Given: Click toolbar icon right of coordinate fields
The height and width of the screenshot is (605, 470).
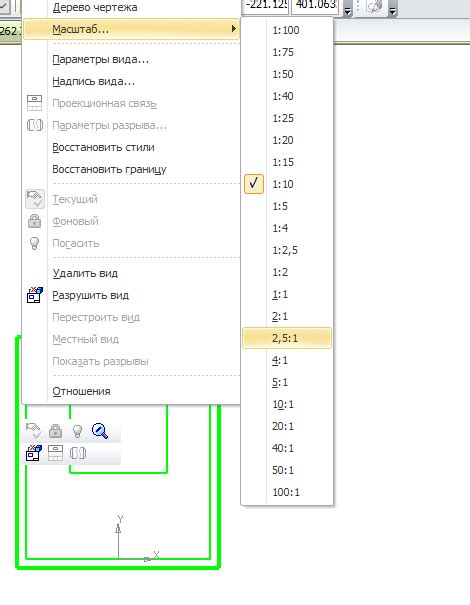Looking at the screenshot, I should (x=374, y=6).
